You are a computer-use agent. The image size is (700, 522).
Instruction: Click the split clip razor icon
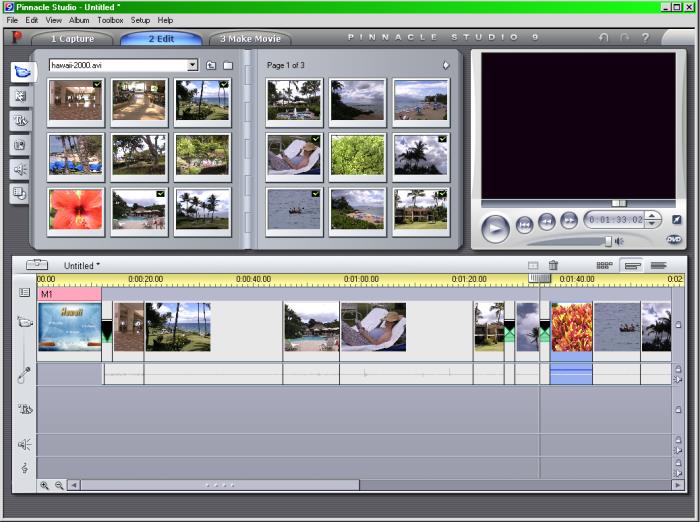(533, 265)
